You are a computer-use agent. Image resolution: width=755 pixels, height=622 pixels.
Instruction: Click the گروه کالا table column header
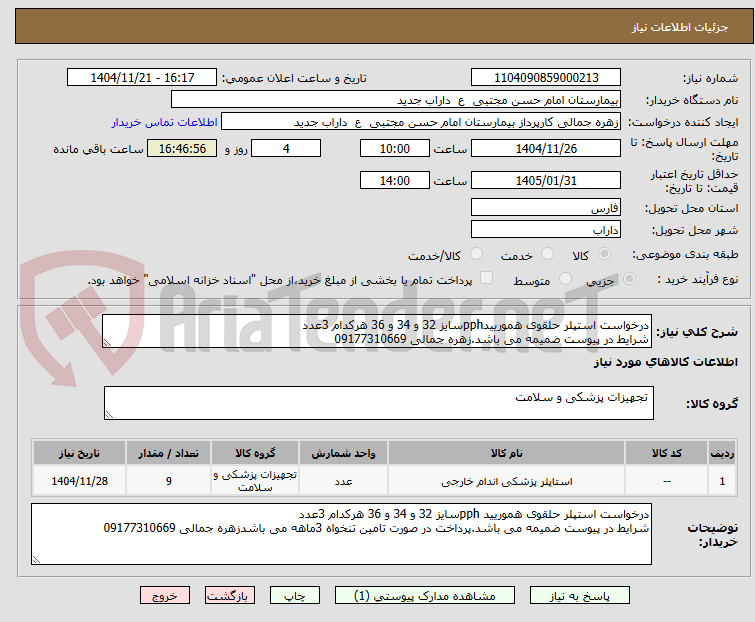pos(255,453)
